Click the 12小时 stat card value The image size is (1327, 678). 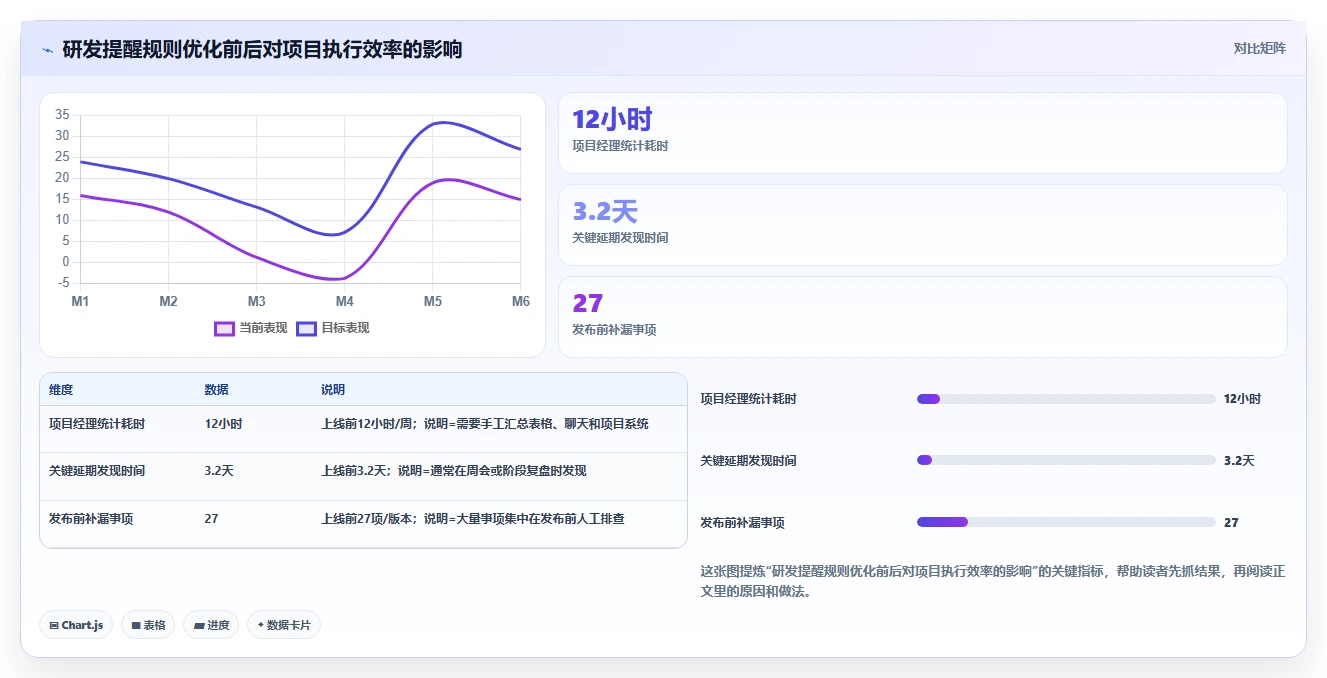[x=612, y=120]
